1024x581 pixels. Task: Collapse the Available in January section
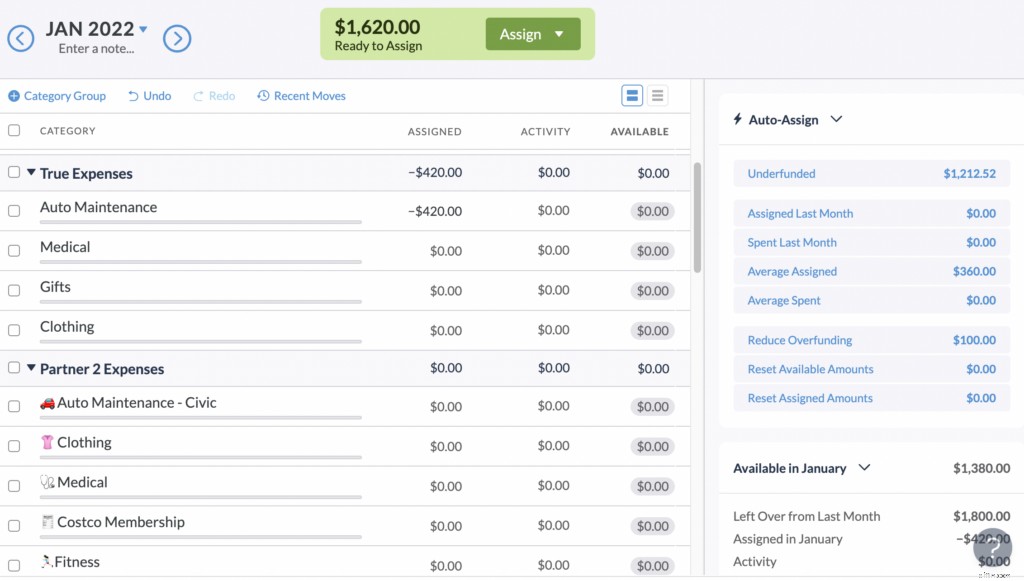862,467
